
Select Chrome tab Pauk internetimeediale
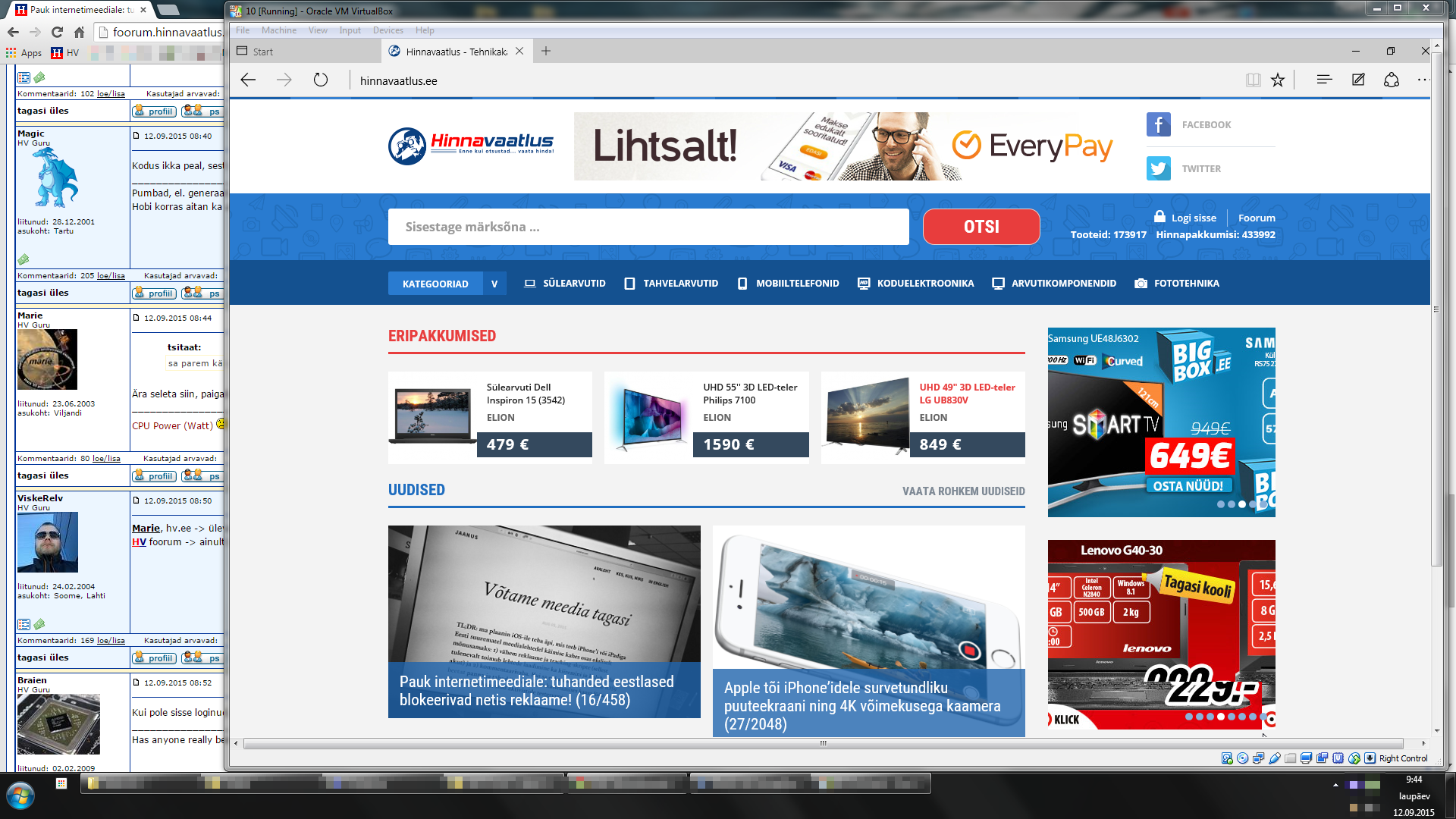(82, 10)
